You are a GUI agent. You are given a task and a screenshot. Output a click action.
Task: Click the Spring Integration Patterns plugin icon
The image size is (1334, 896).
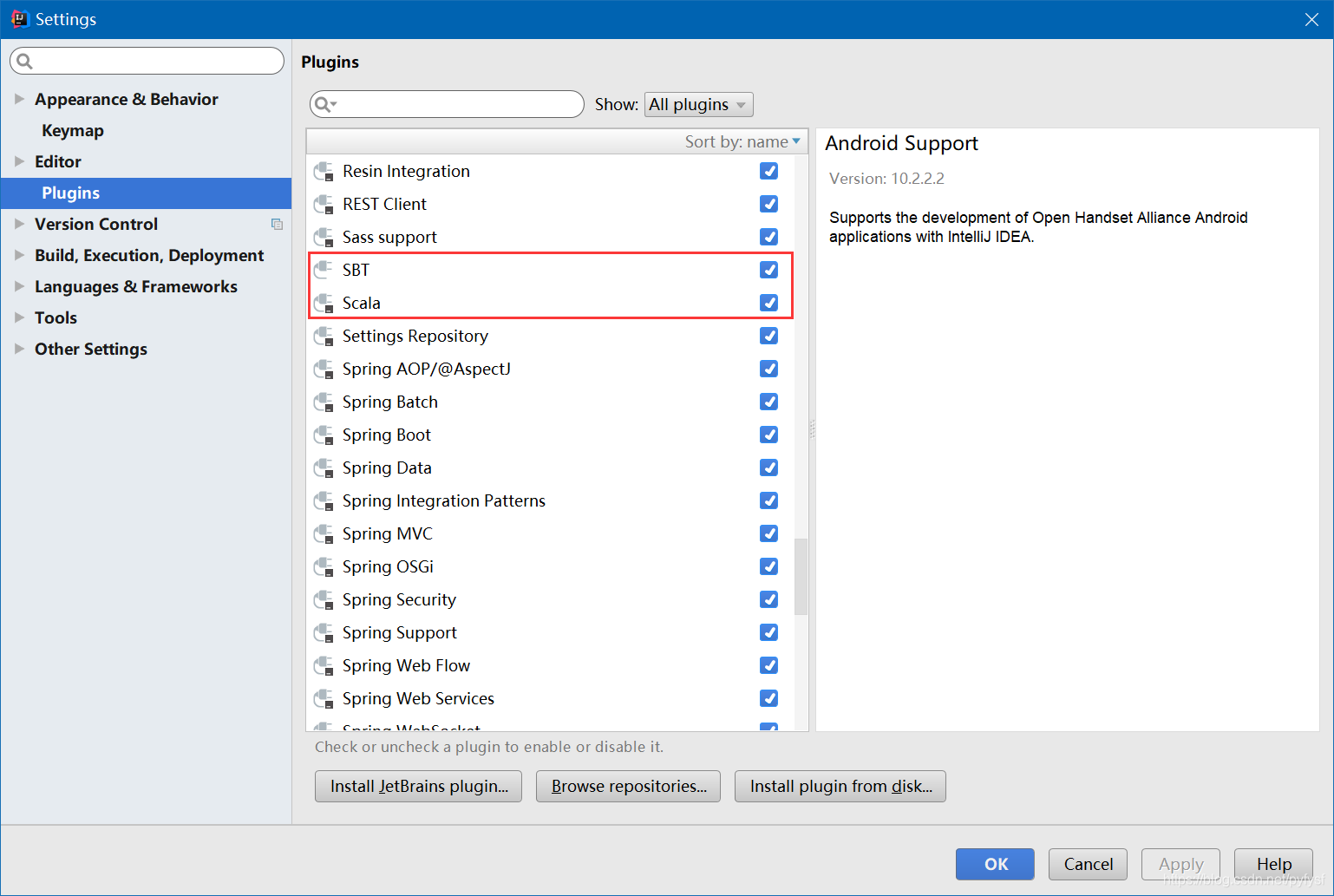coord(324,501)
